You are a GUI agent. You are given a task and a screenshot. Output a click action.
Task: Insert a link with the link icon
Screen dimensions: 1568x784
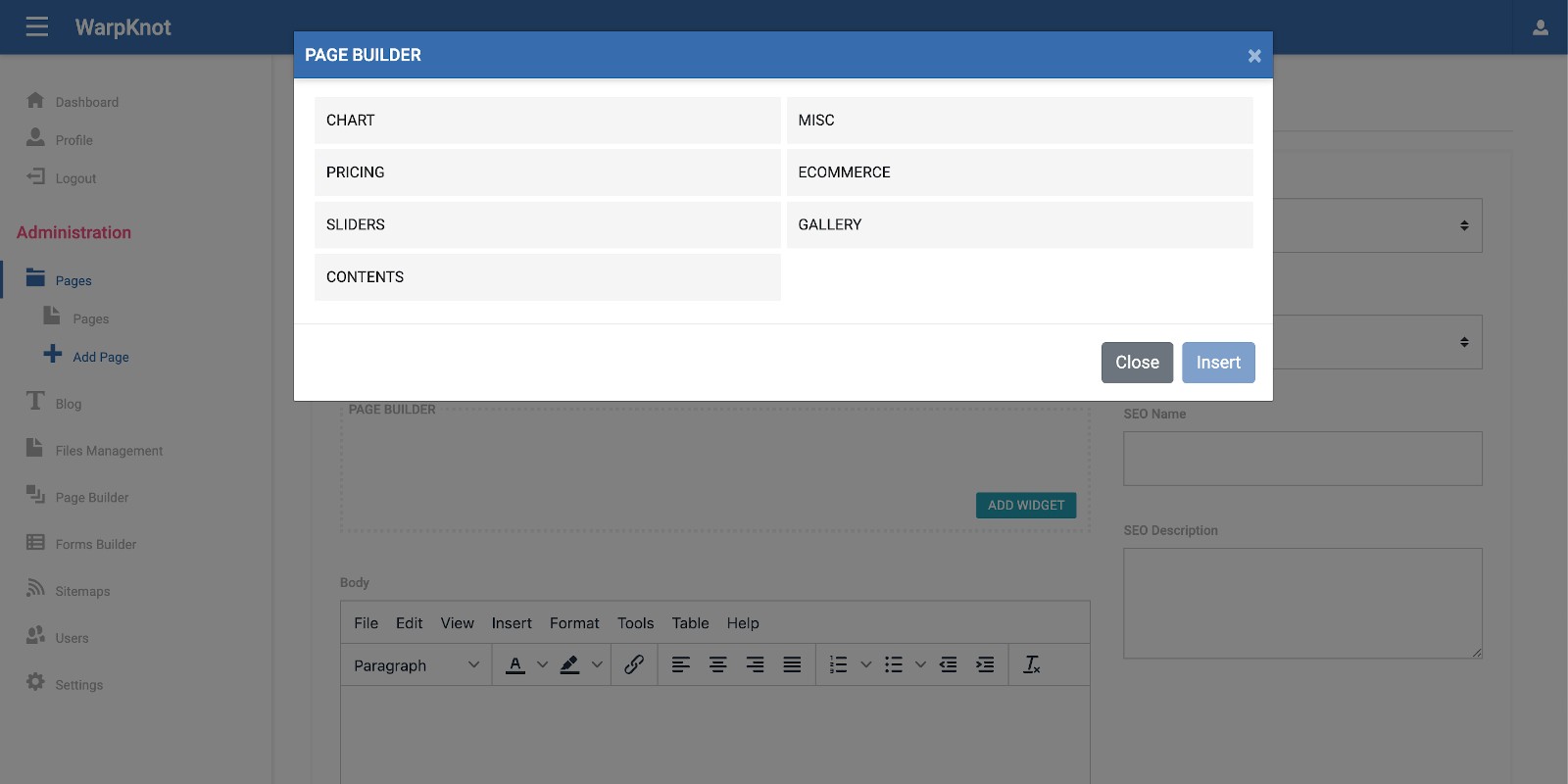(634, 664)
